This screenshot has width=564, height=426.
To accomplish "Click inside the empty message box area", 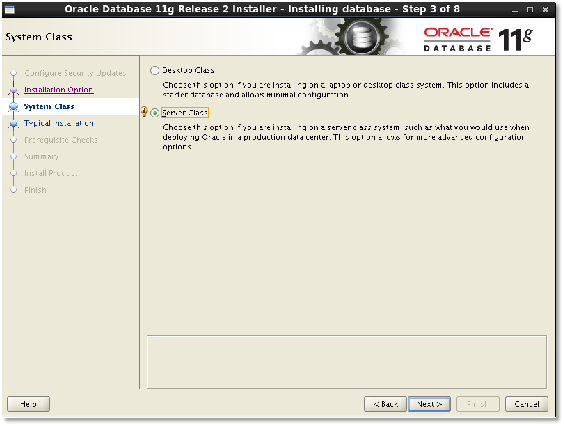I will [347, 362].
